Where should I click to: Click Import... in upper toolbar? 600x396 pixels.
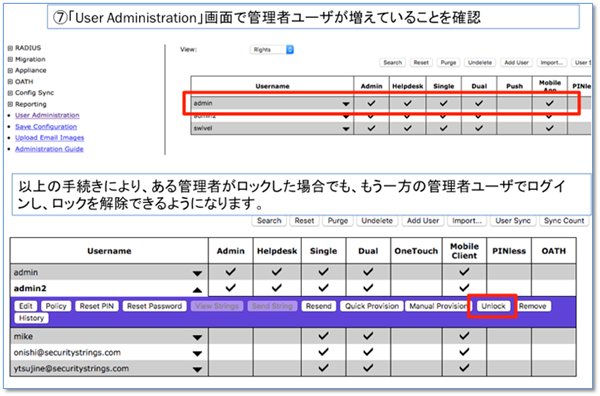pos(551,62)
